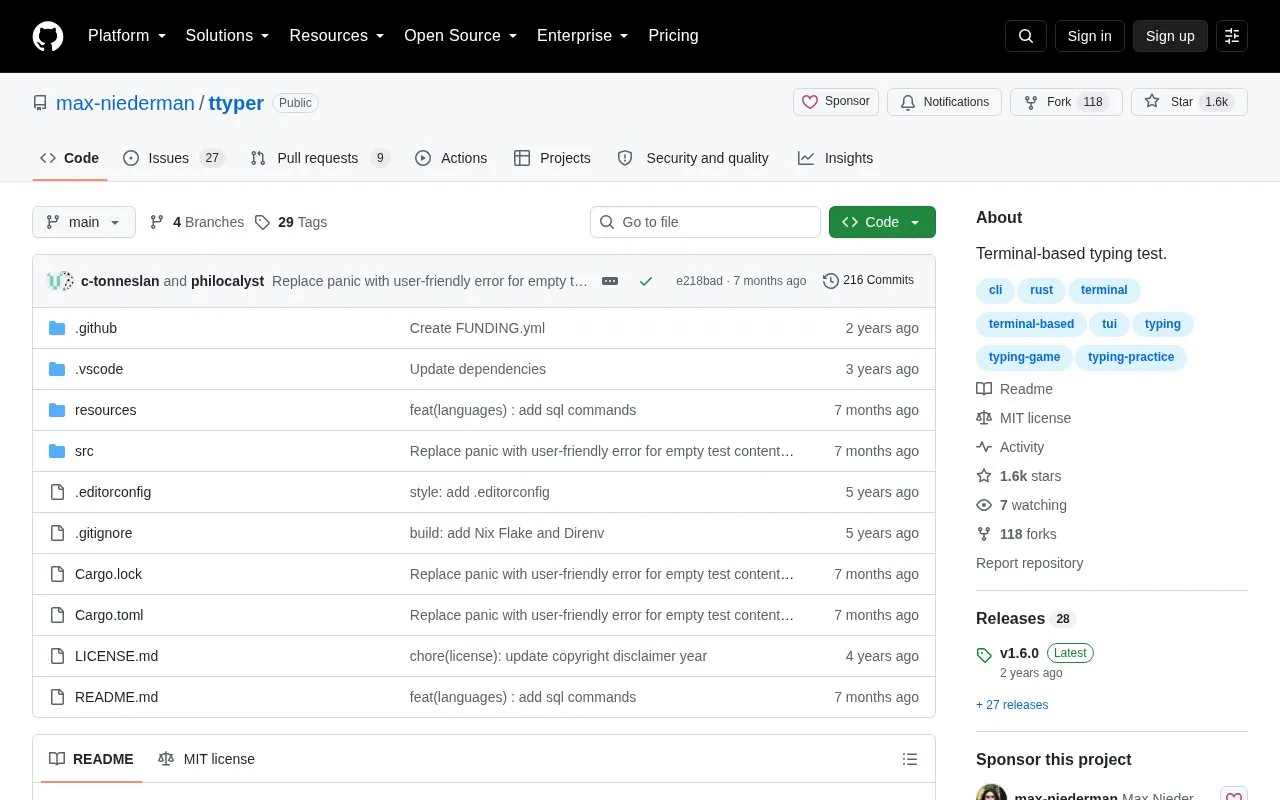Screen dimensions: 1280x800
Task: Open the Projects tab
Action: click(x=552, y=158)
